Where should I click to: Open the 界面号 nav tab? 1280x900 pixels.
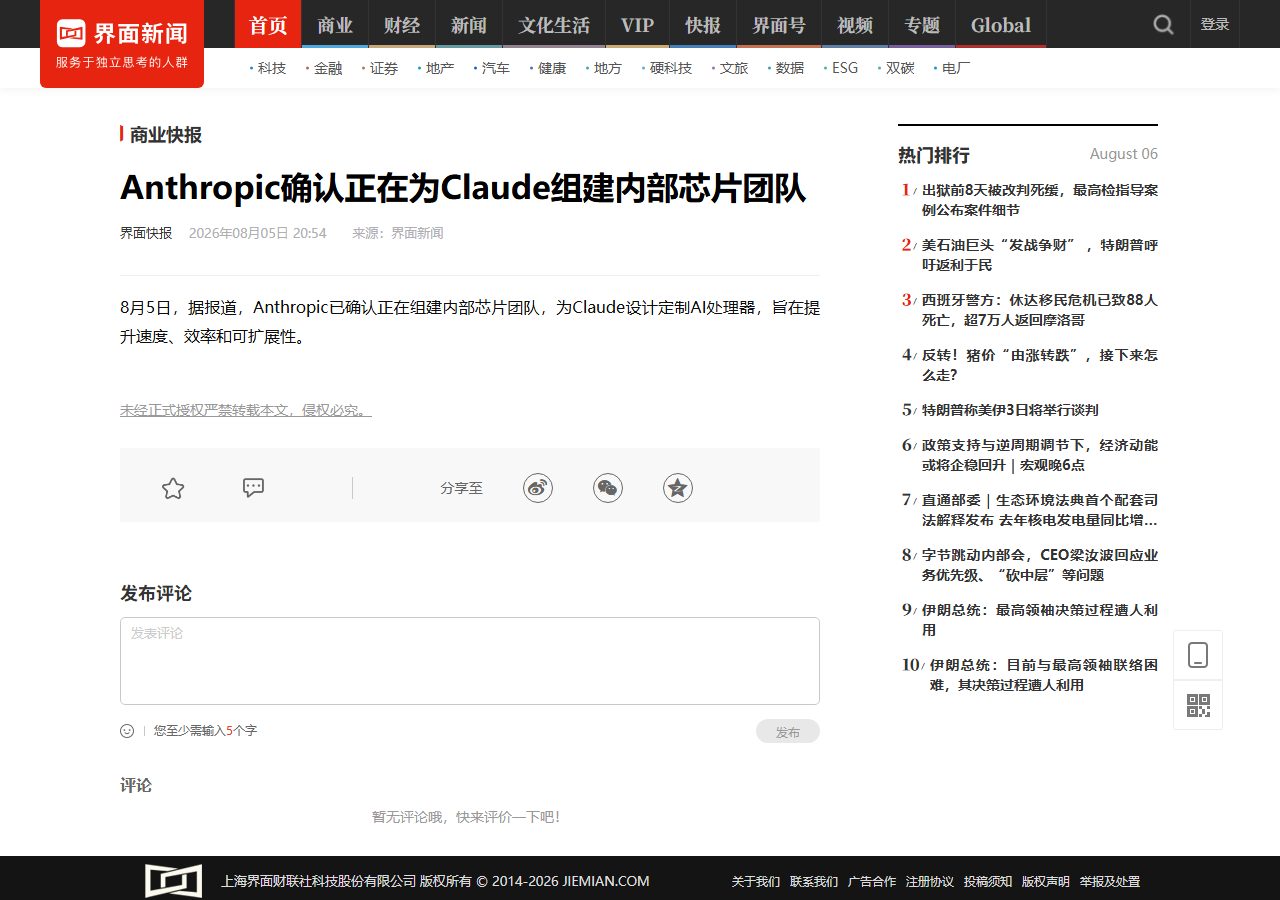click(x=779, y=24)
